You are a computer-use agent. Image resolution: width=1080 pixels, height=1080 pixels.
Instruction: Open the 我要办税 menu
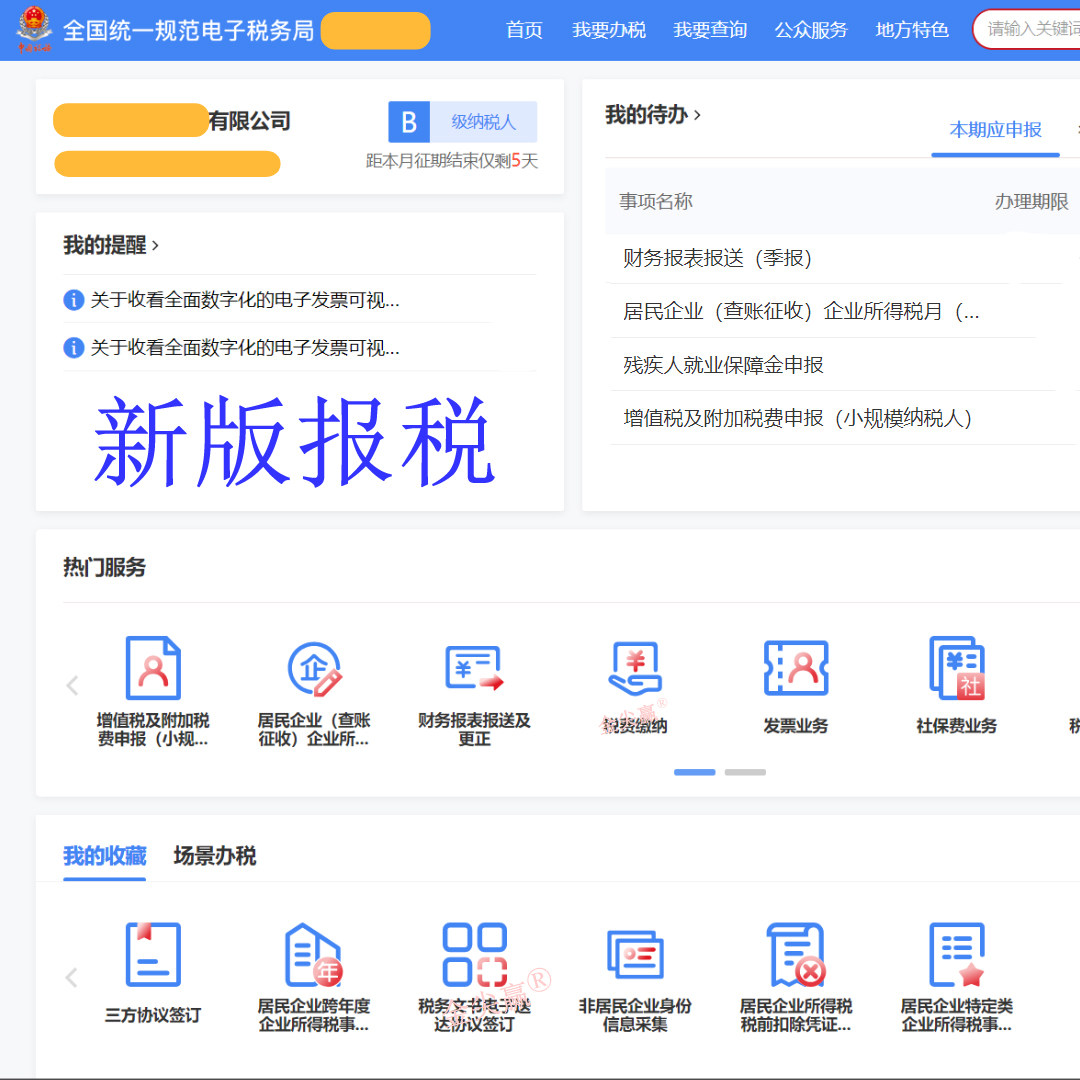(x=608, y=30)
